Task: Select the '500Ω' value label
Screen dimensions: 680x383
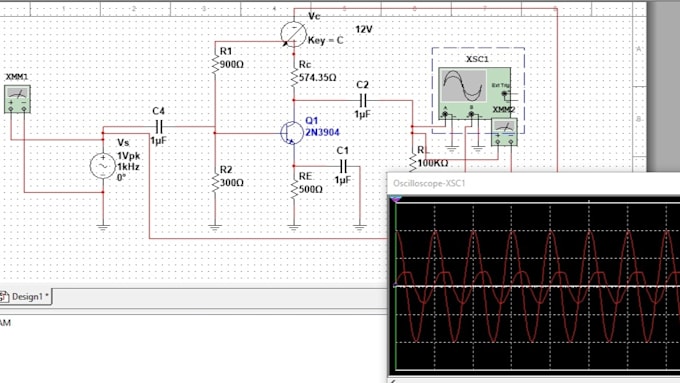Action: pyautogui.click(x=311, y=190)
